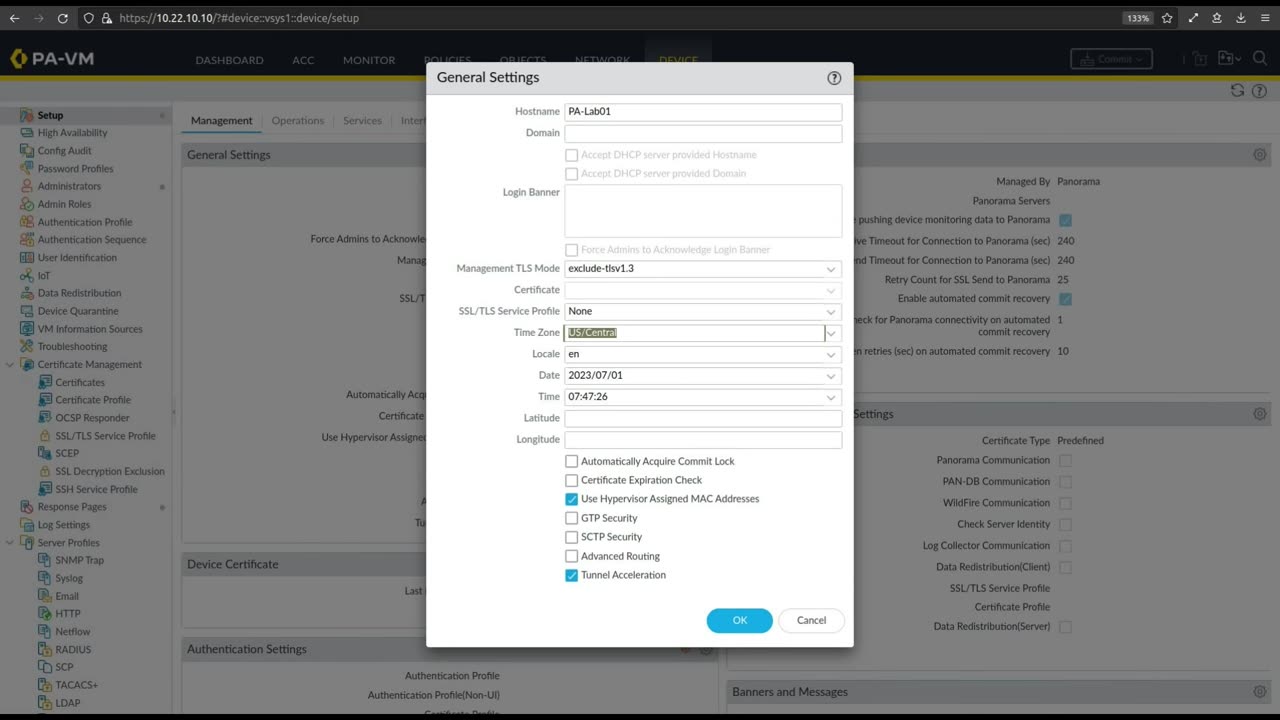
Task: Select the High Availability sidebar icon
Action: [x=28, y=133]
